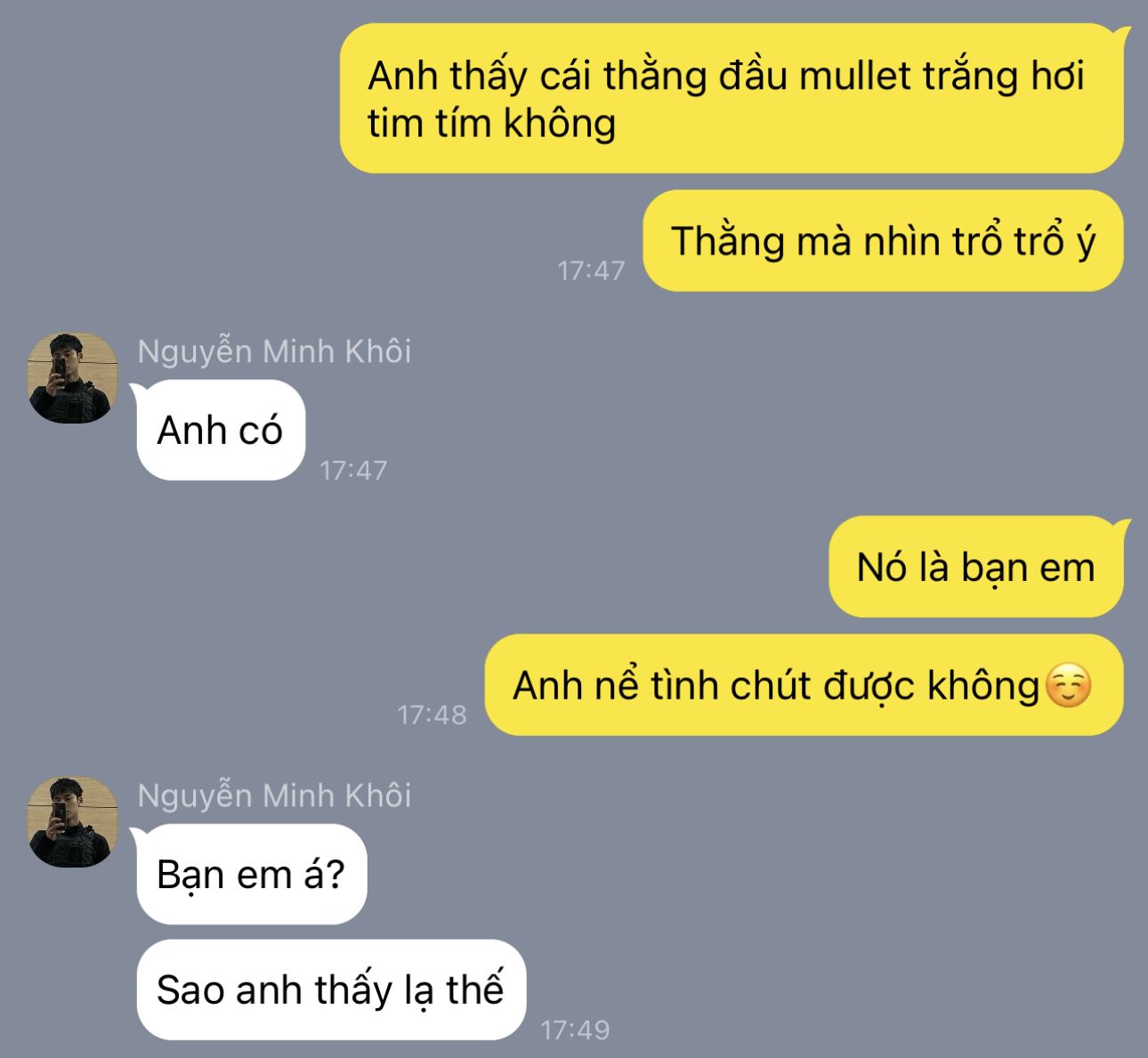Click the 17:47 timestamp beside yellow bubble
The width and height of the screenshot is (1148, 1058).
592,271
